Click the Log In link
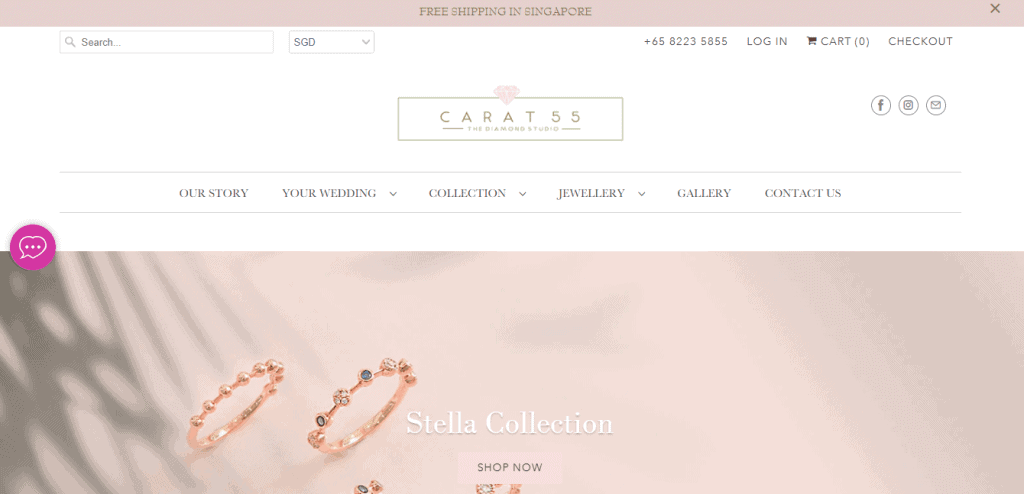 767,41
